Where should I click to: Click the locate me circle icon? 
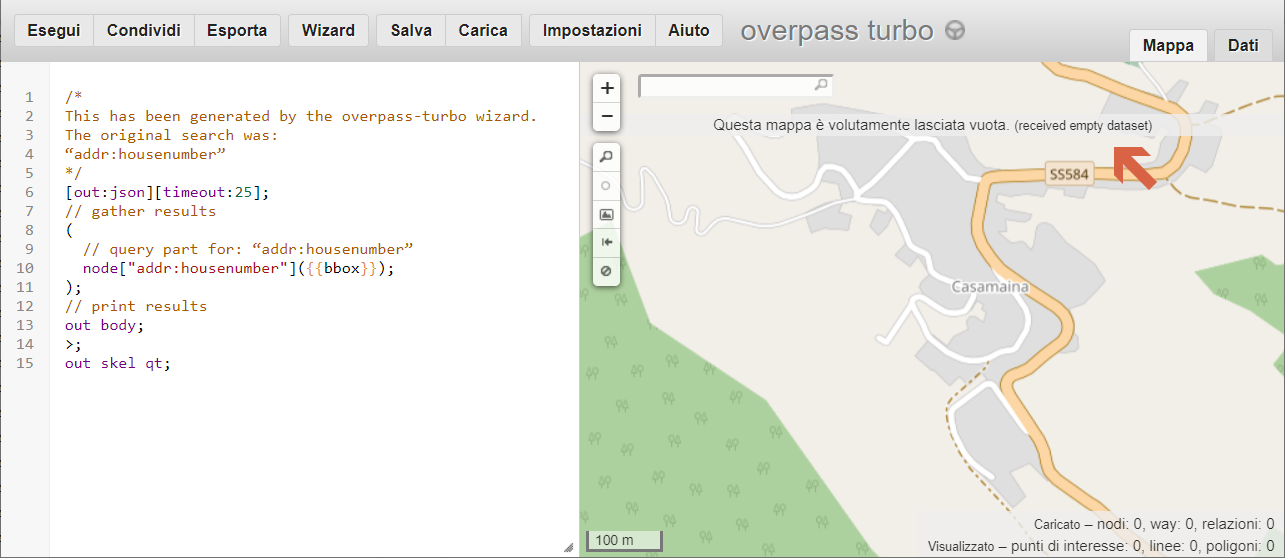606,186
